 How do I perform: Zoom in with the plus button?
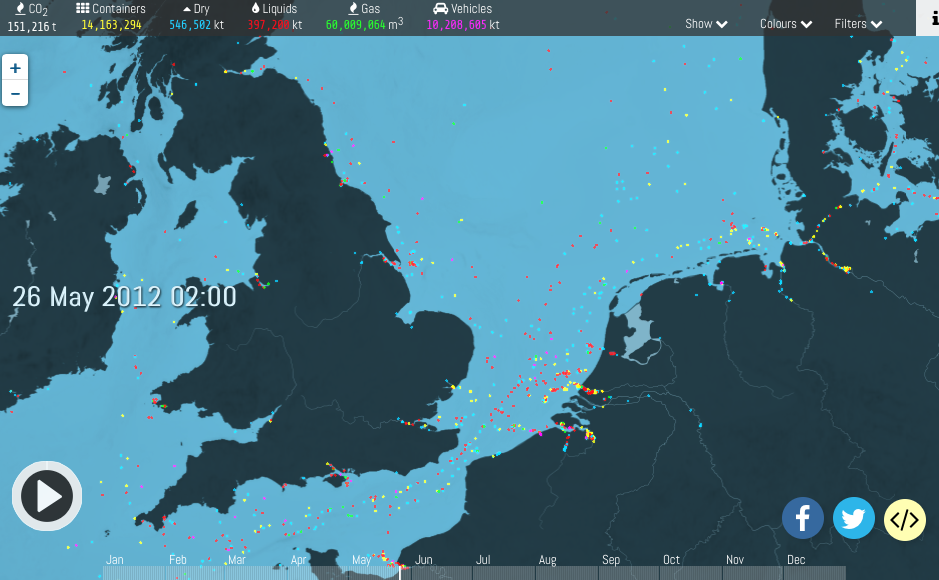(15, 68)
